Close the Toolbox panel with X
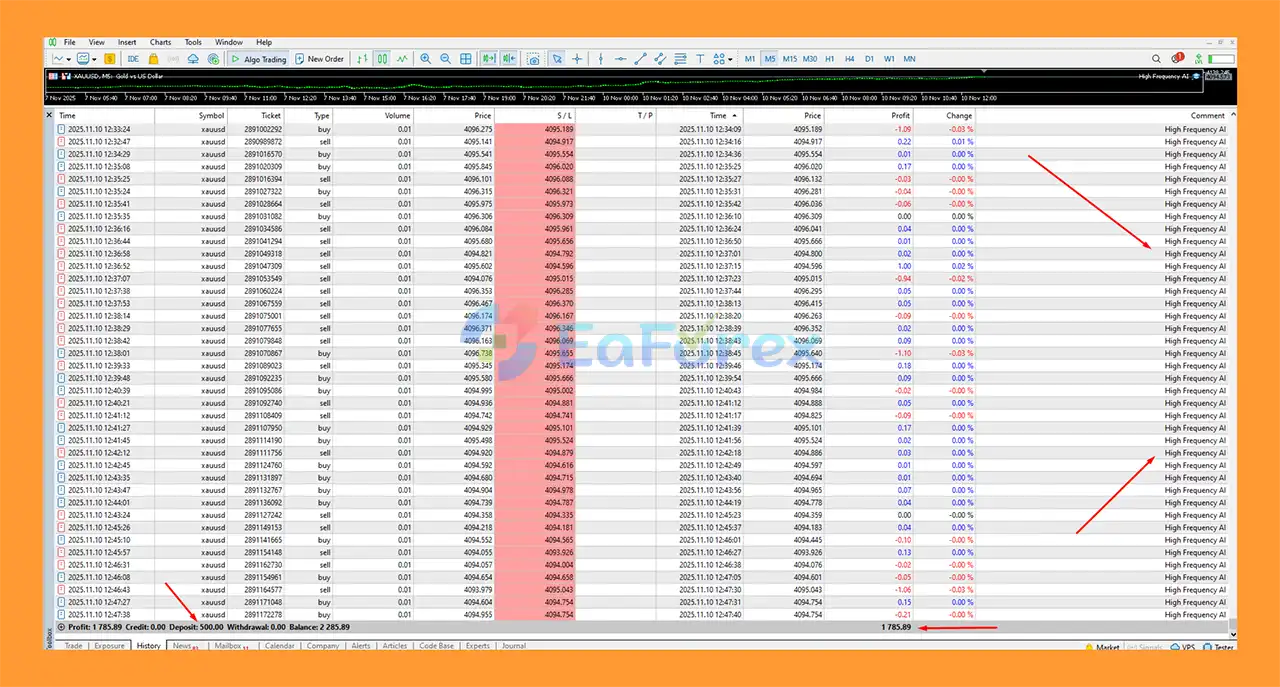 click(x=50, y=116)
